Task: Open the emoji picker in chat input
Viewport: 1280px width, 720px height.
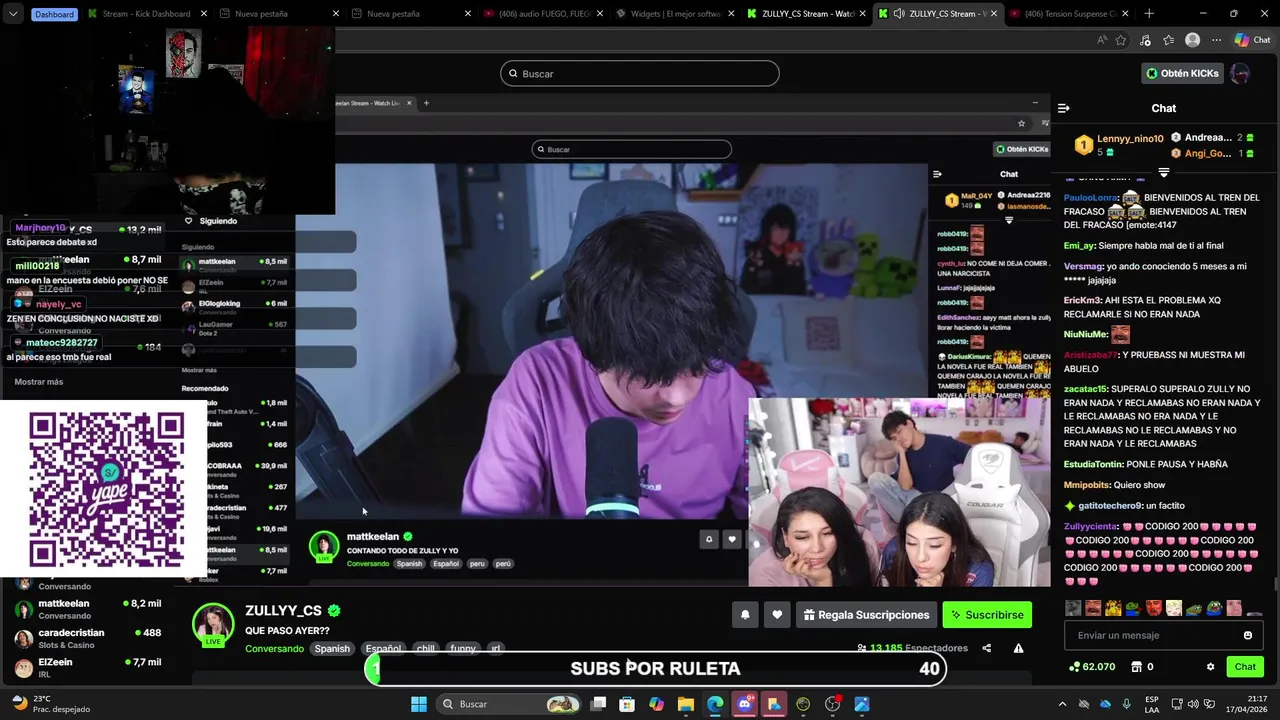Action: [1248, 635]
